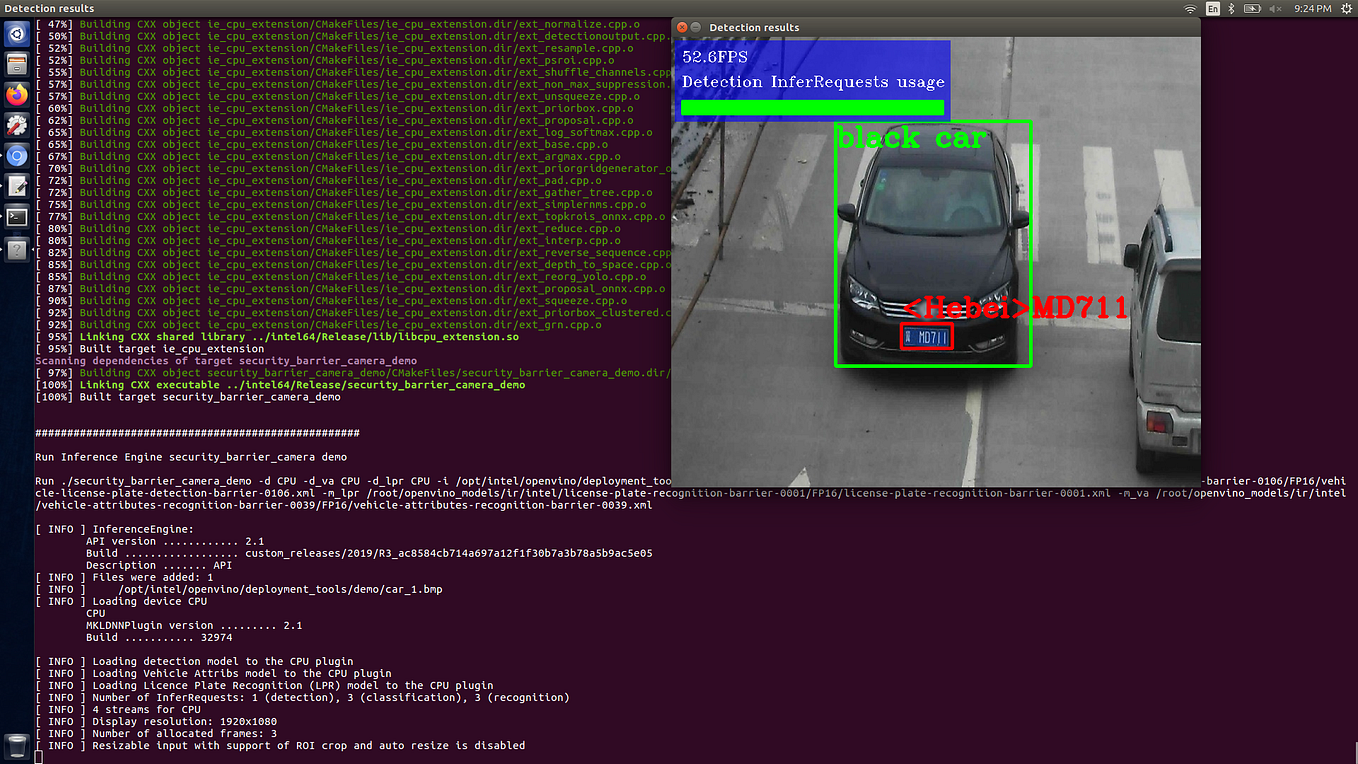Open the En keyboard layout menu
The image size is (1358, 764).
click(1212, 8)
